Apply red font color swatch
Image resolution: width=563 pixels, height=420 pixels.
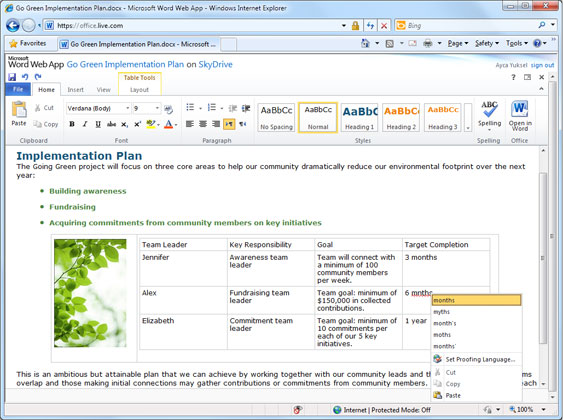tap(168, 124)
